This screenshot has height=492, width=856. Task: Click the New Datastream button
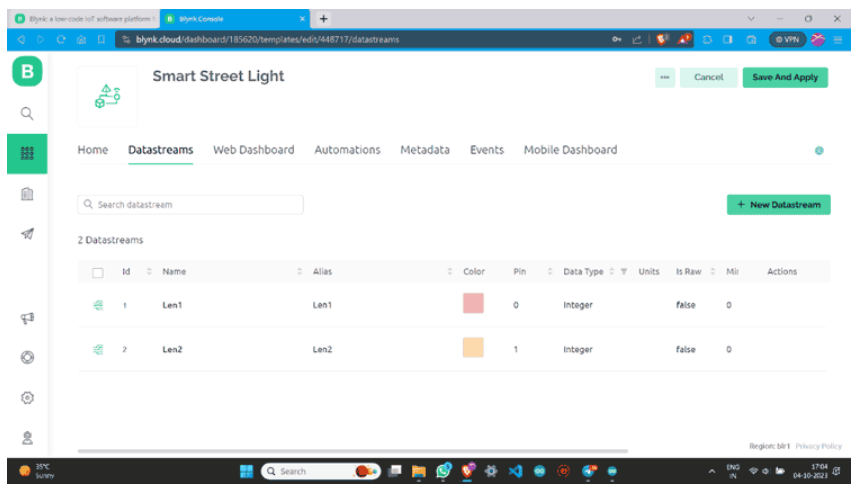pyautogui.click(x=778, y=204)
